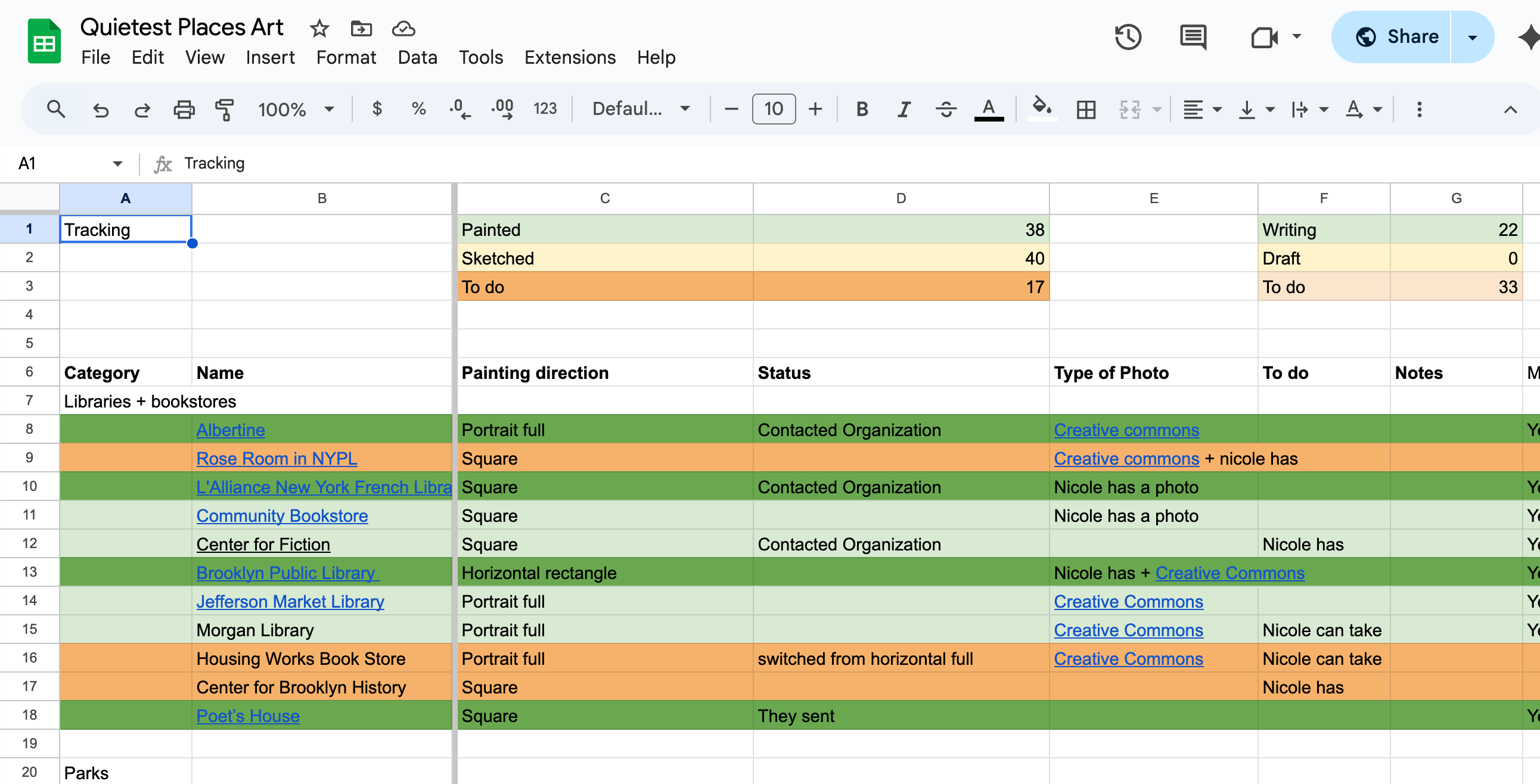This screenshot has width=1540, height=784.
Task: Open the fill color paint bucket
Action: 1041,108
